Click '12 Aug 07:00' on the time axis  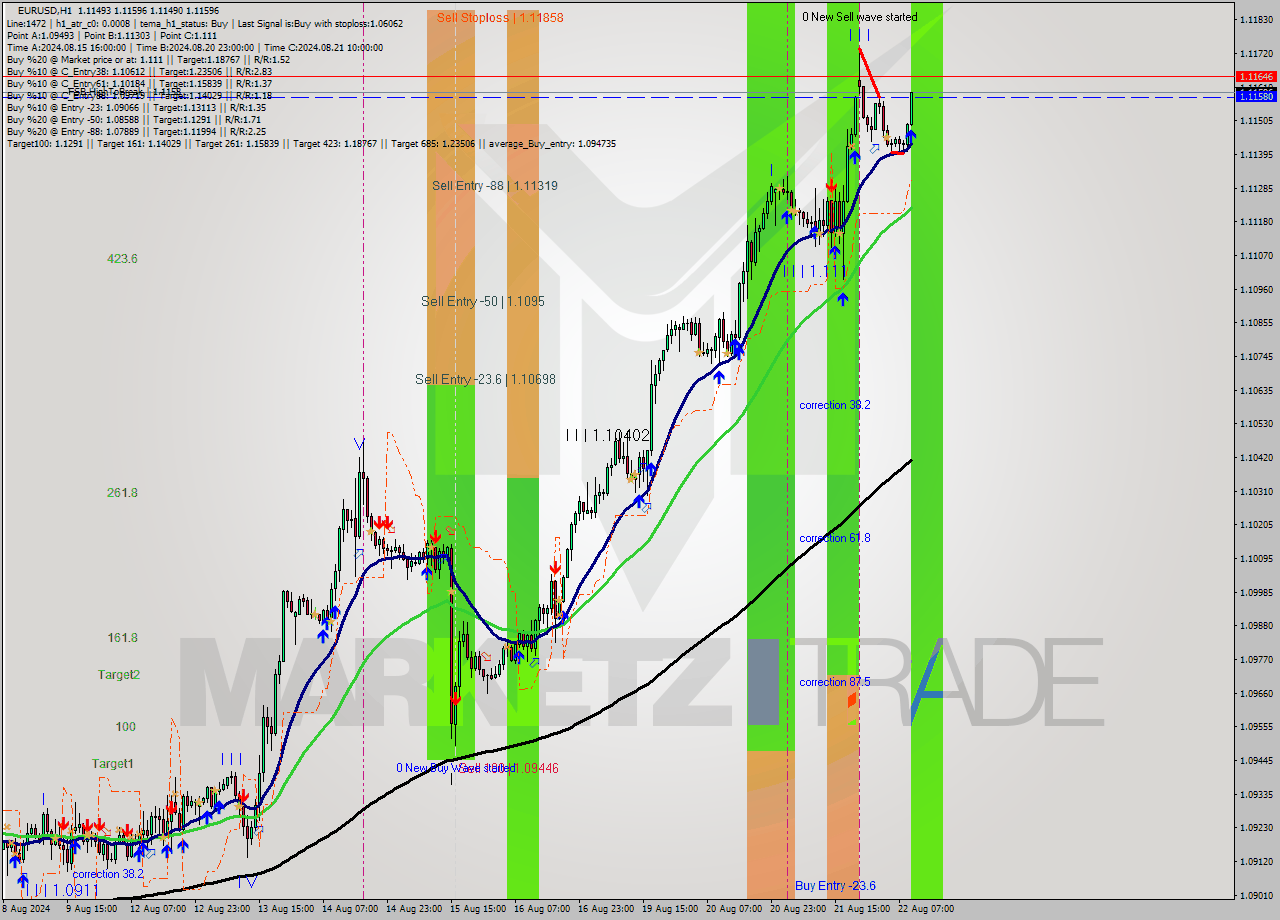tap(156, 909)
